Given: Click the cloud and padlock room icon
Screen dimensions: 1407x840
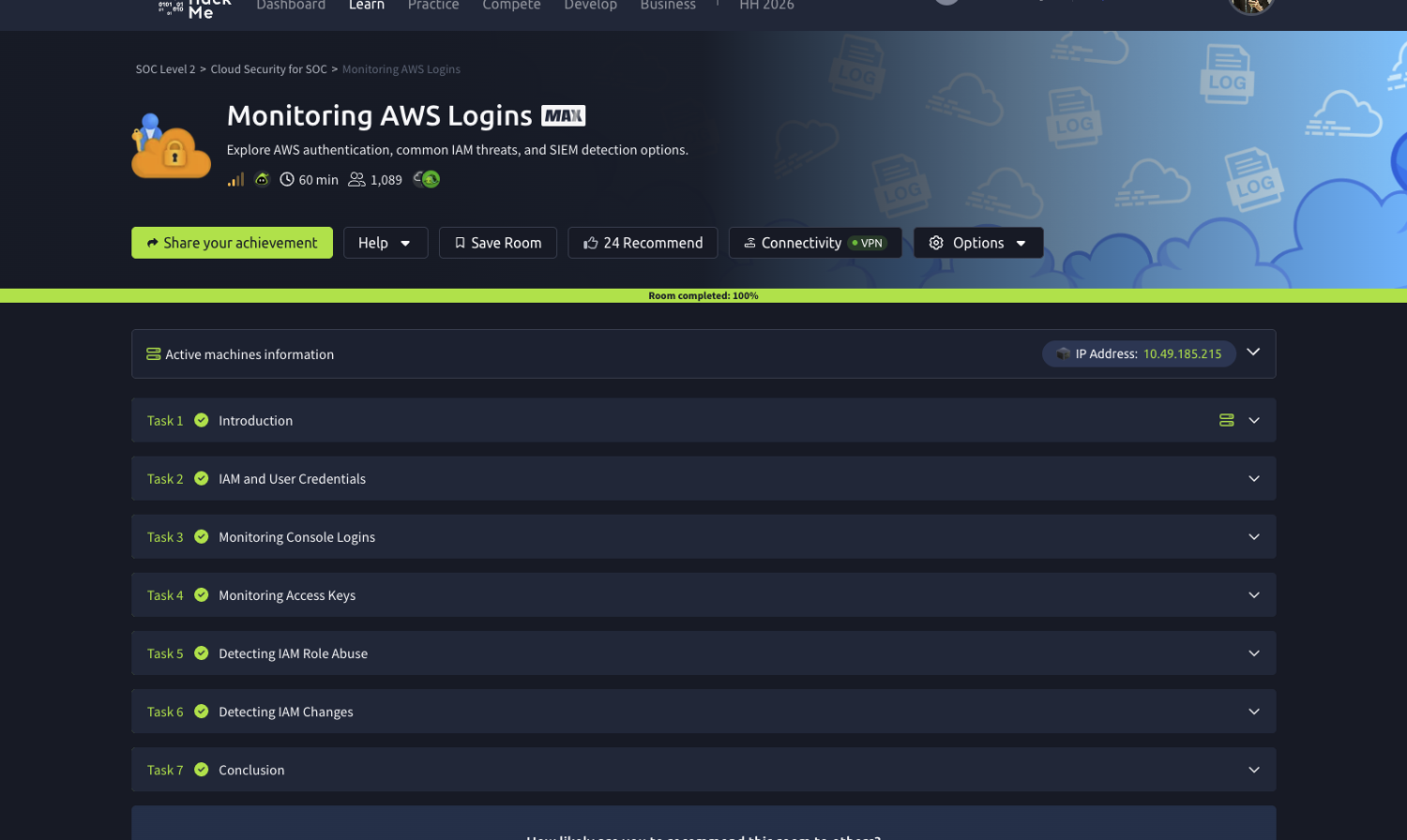Looking at the screenshot, I should [171, 145].
